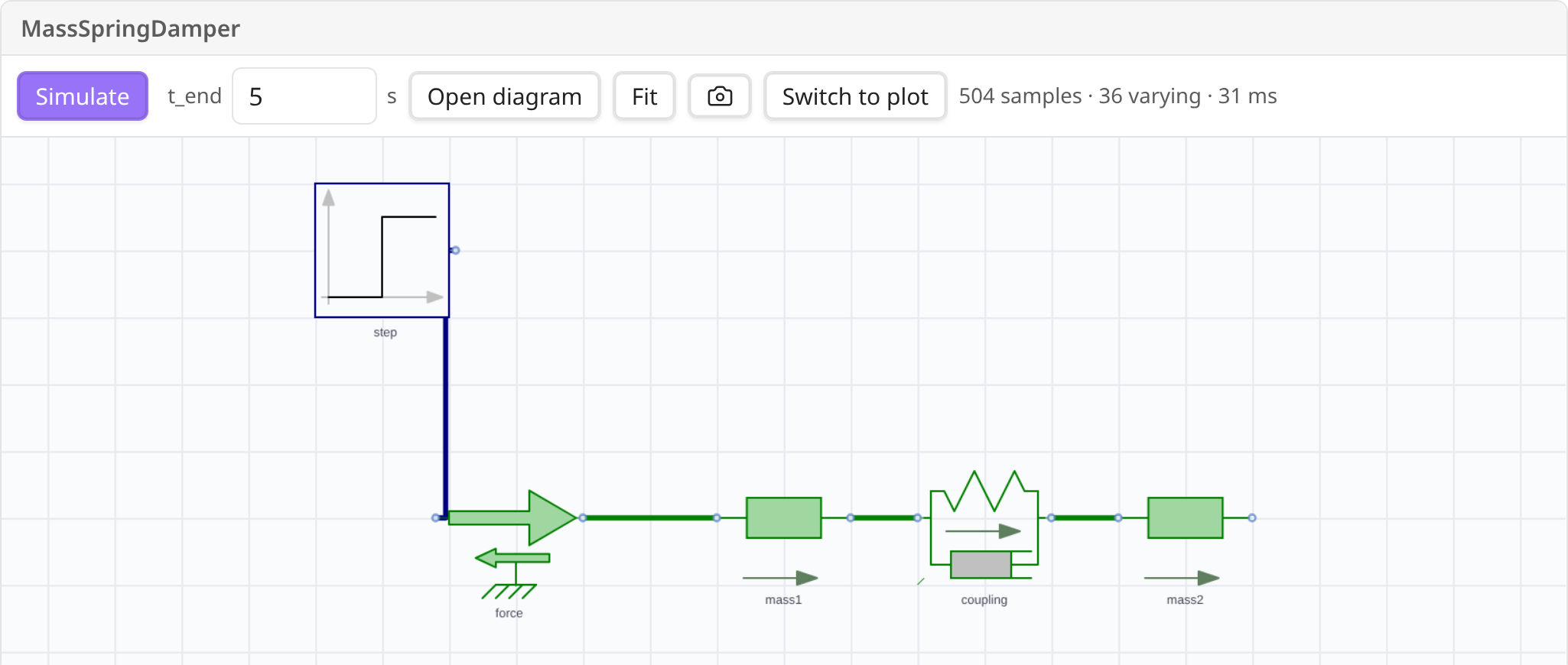The width and height of the screenshot is (1568, 665).
Task: Select the green line between force and mass1
Action: coord(650,517)
